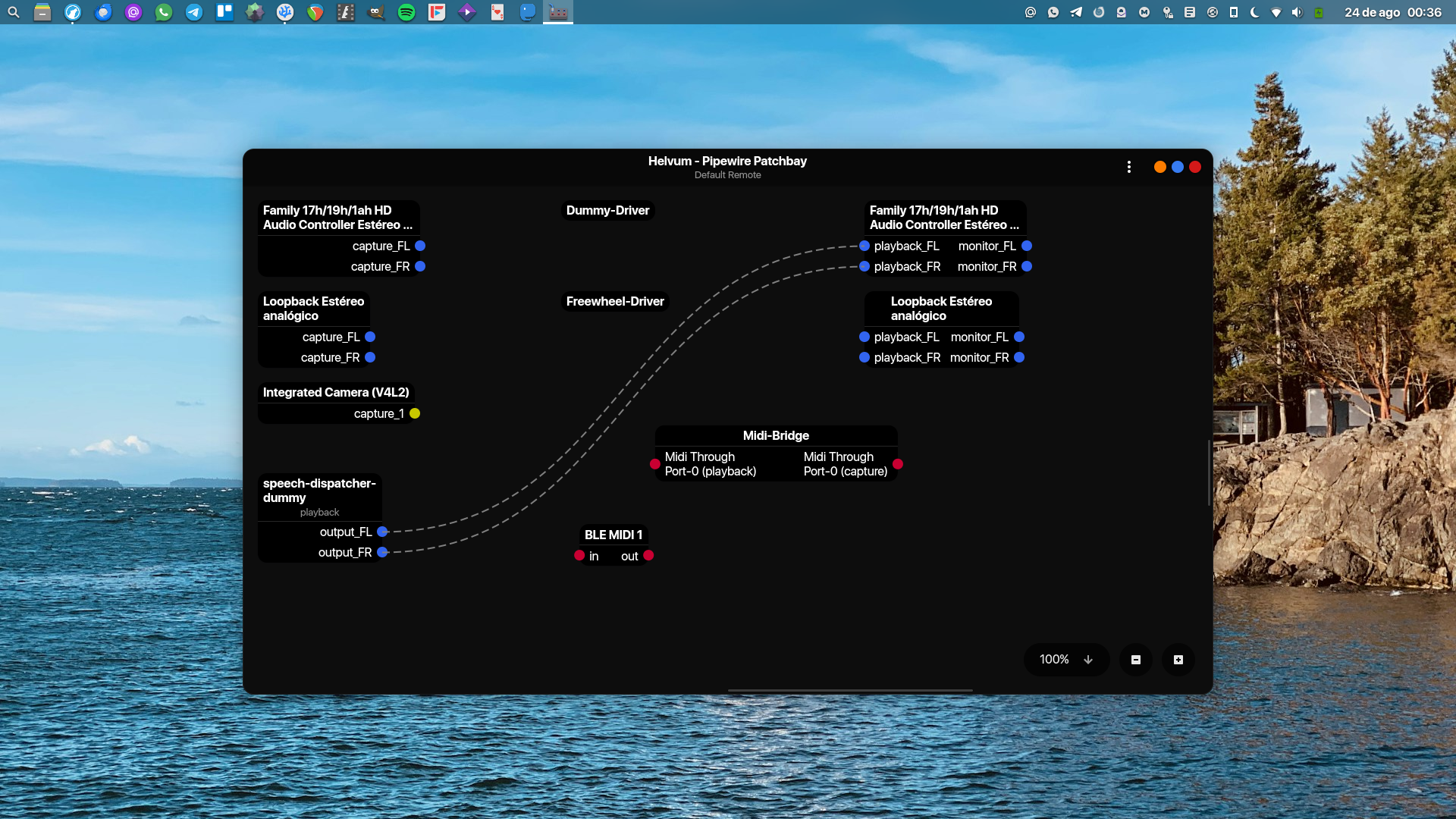
Task: Click the Integrated Camera capture_1 yellow port
Action: [415, 414]
